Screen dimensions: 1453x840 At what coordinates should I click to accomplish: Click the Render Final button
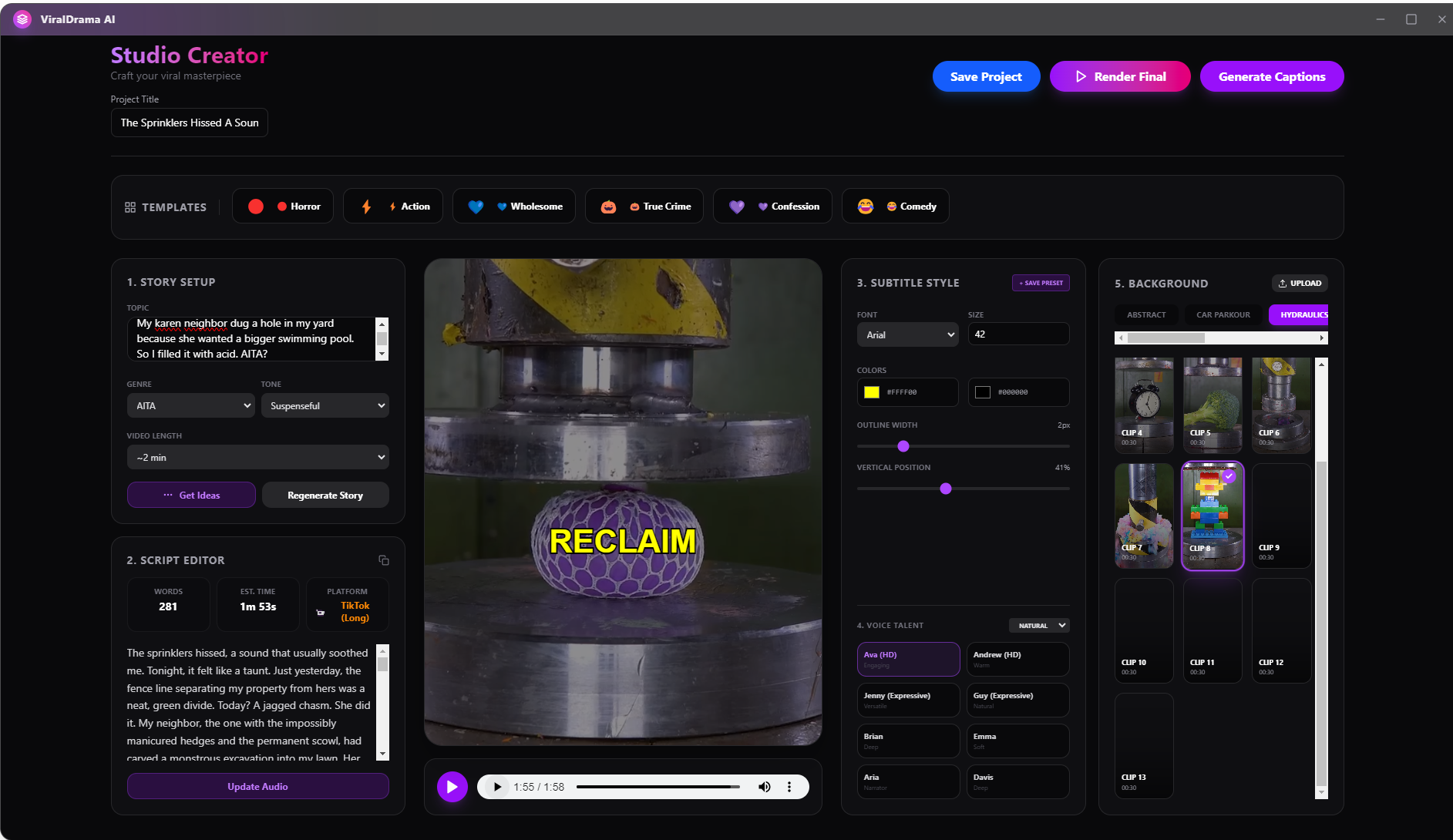point(1120,76)
